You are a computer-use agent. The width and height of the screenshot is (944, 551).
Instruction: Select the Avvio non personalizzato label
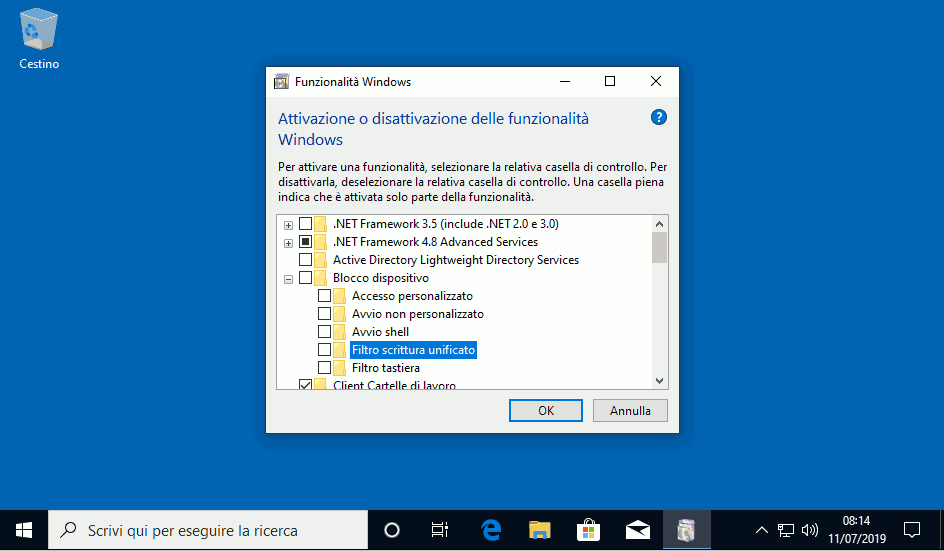click(418, 314)
